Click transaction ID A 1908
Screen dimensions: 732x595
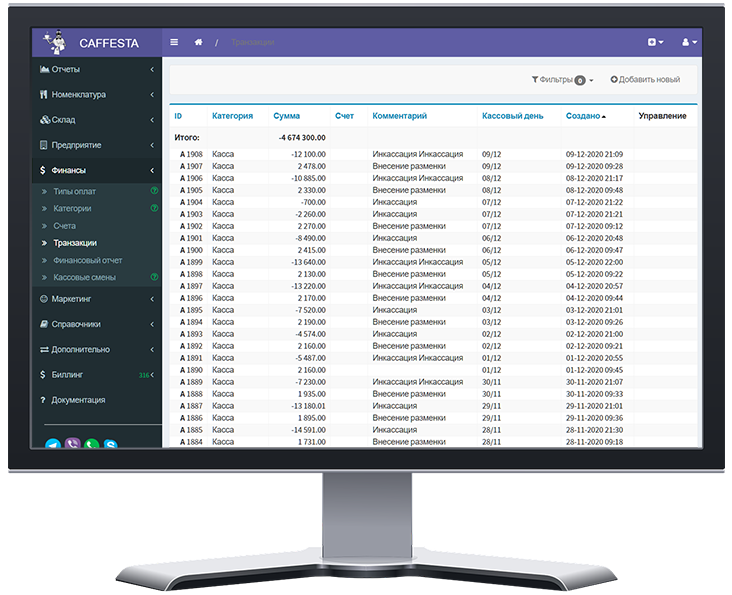[191, 154]
